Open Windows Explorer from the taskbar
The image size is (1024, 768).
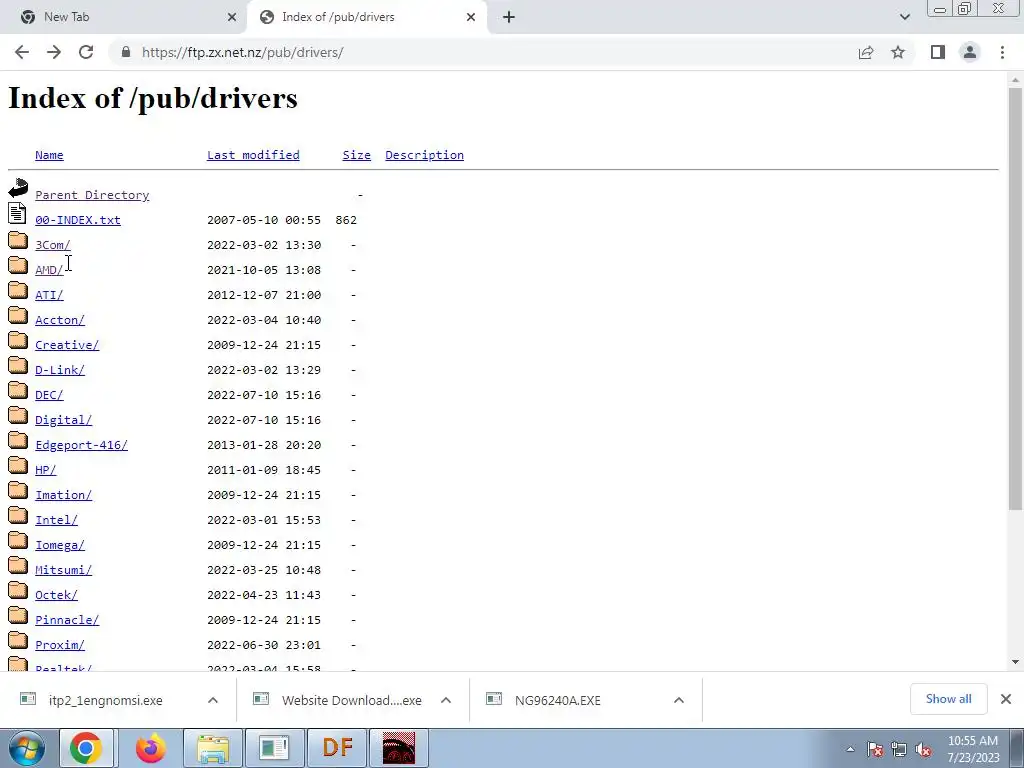213,748
